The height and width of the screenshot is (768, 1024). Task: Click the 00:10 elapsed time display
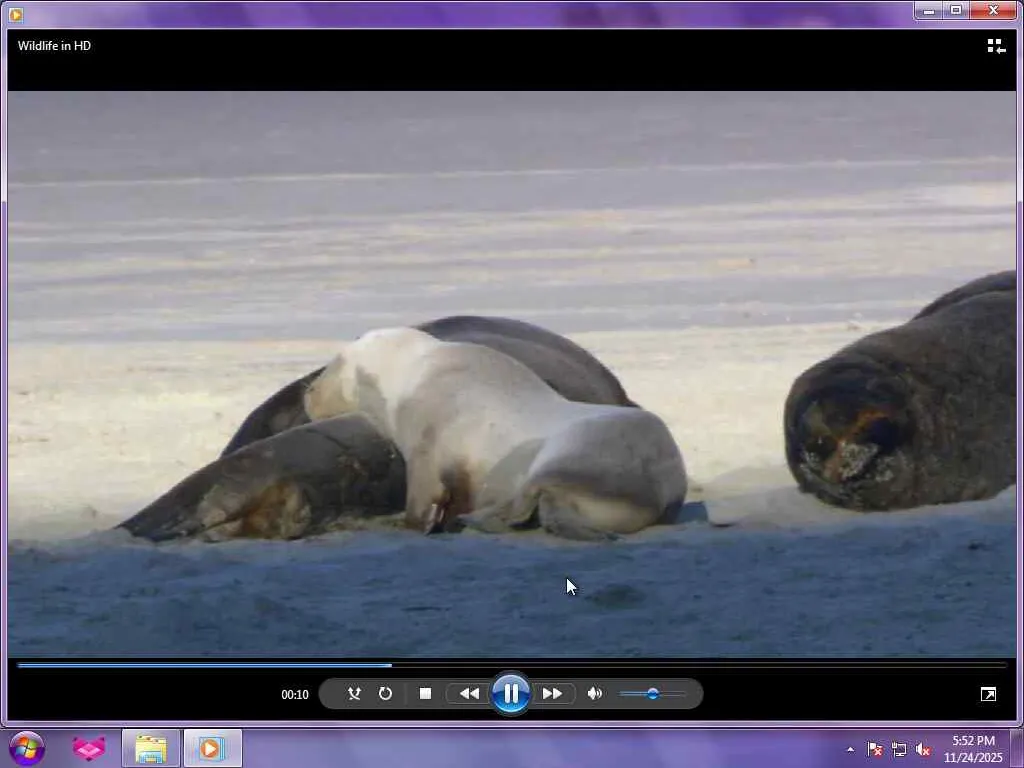(295, 694)
